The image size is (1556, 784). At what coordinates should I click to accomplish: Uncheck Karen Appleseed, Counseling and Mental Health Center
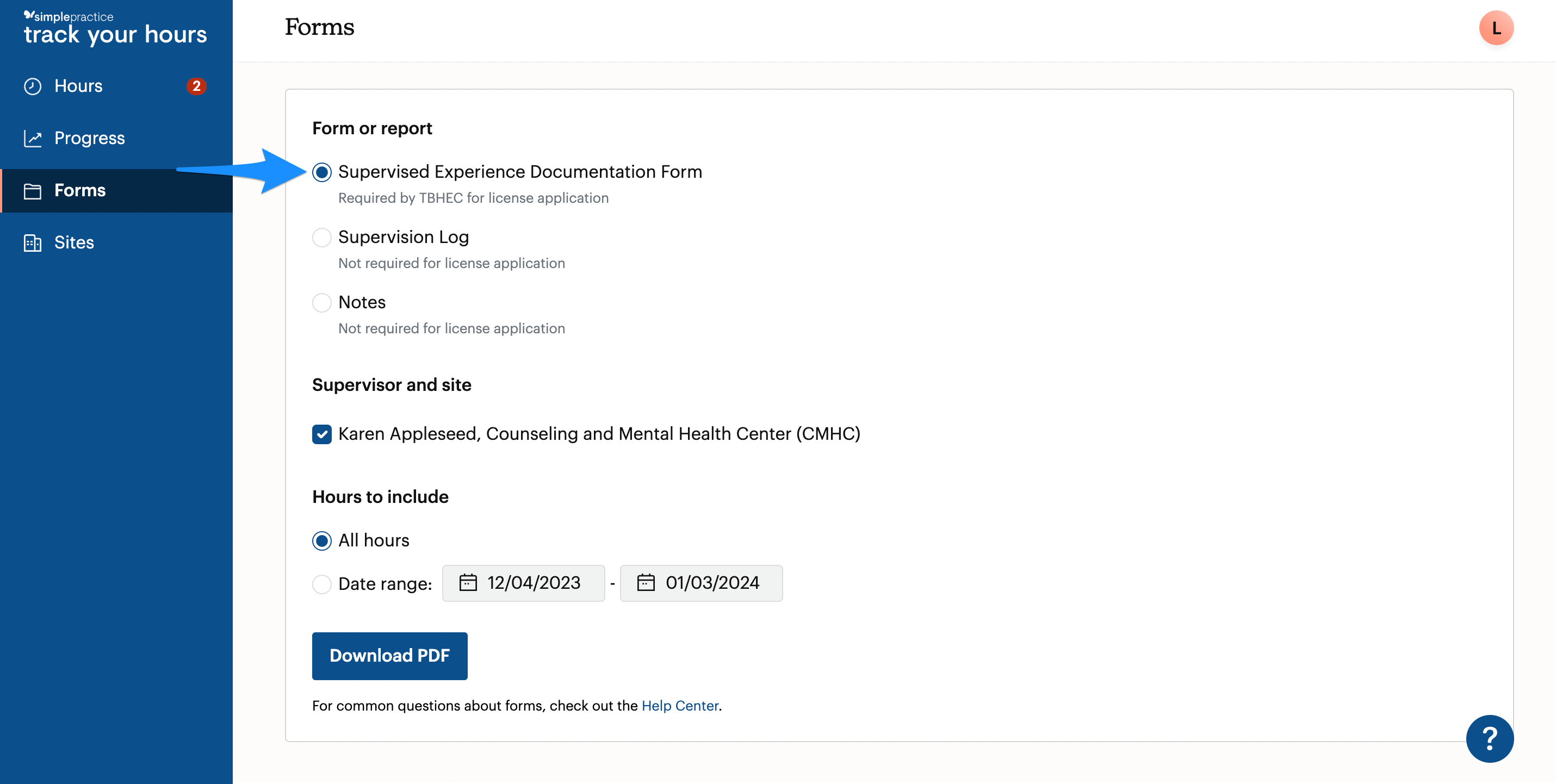pos(322,434)
